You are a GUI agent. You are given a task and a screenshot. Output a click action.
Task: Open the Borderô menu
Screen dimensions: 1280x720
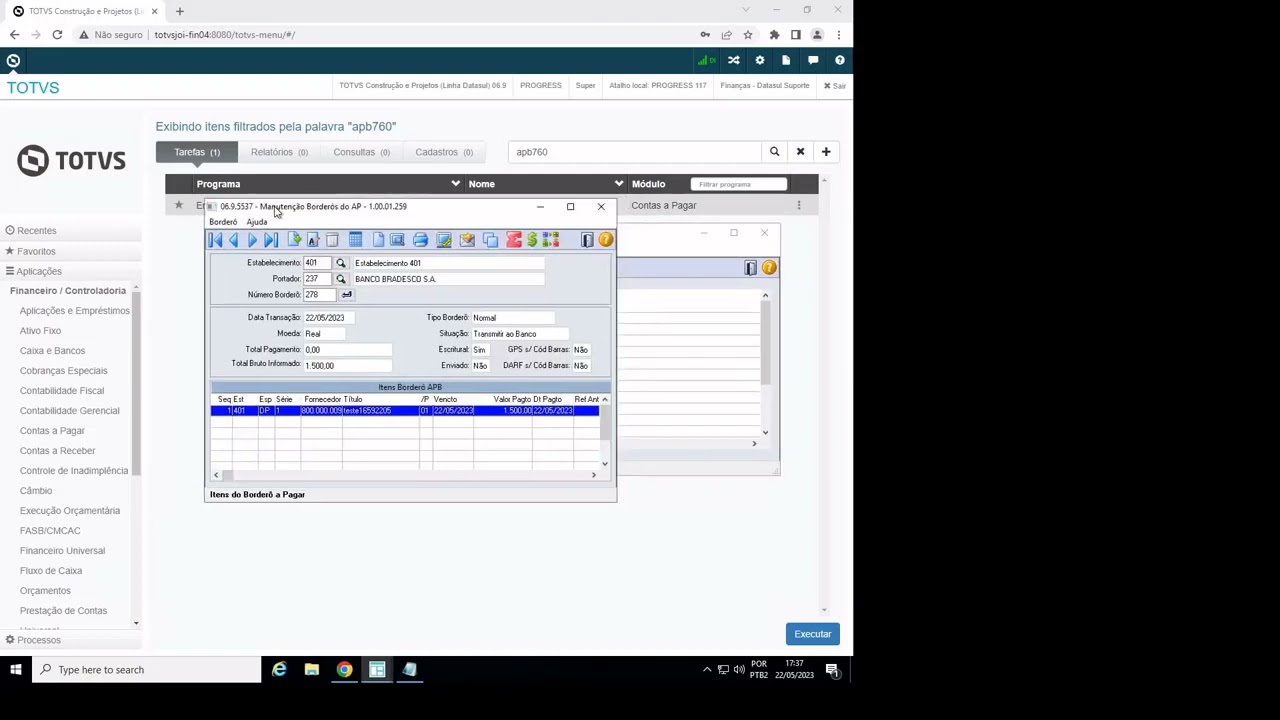pos(223,222)
